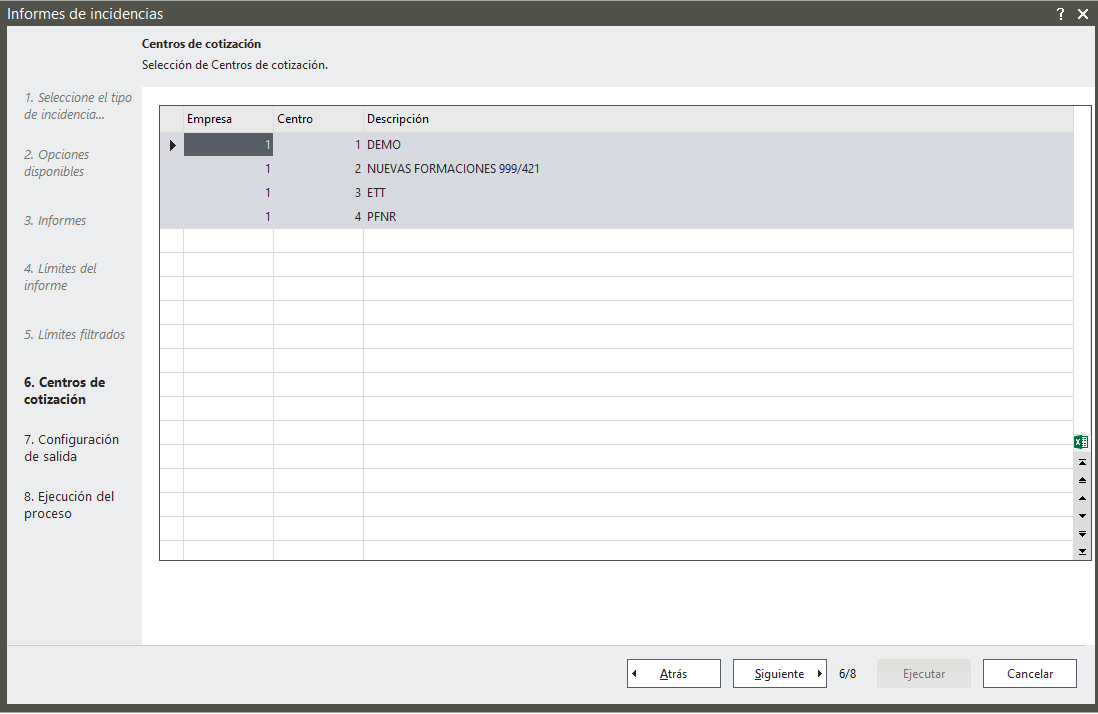Screen dimensions: 1098x714
Task: Export the grid to Excel
Action: coord(1081,442)
